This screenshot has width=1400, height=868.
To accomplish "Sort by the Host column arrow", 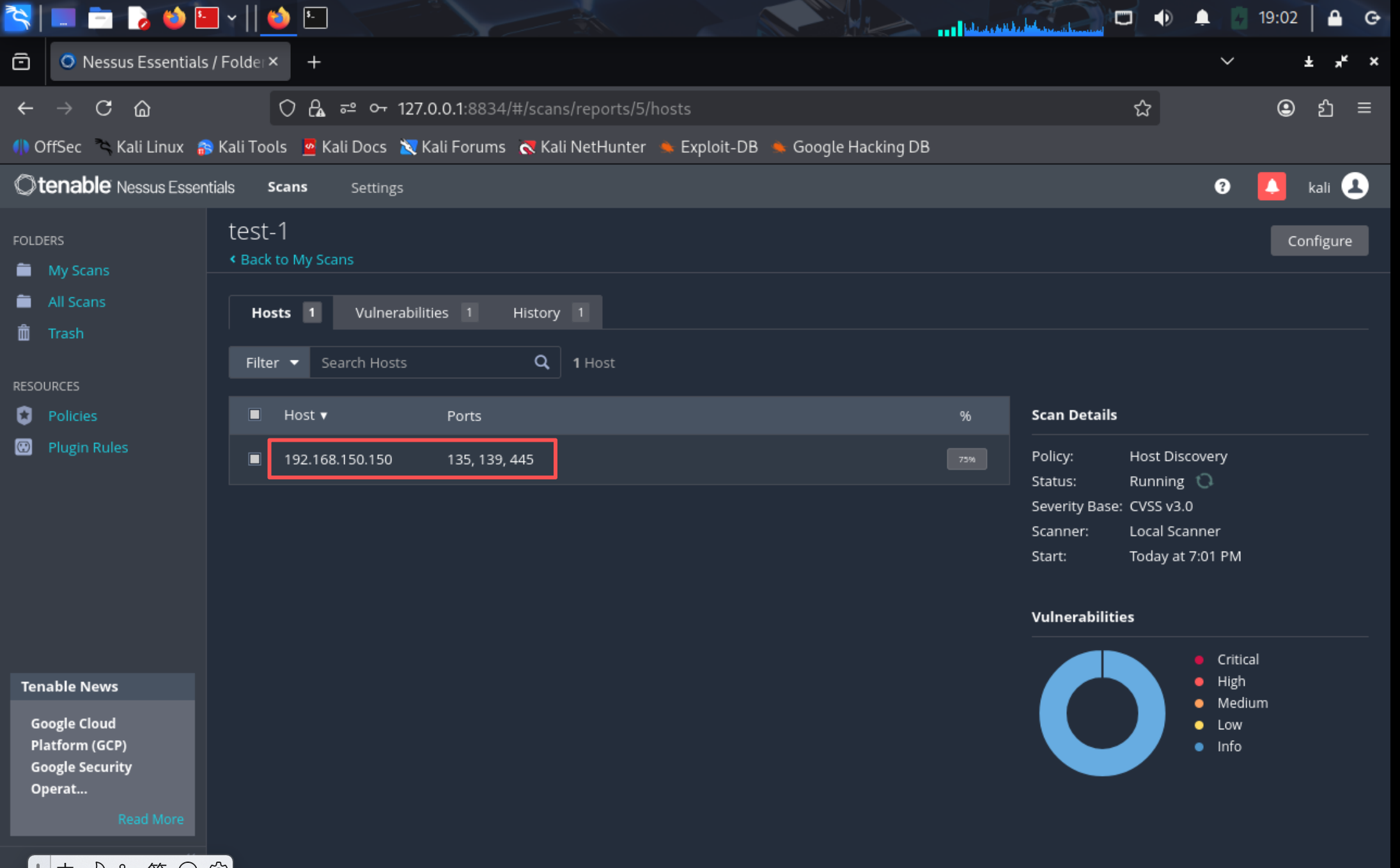I will click(x=323, y=415).
